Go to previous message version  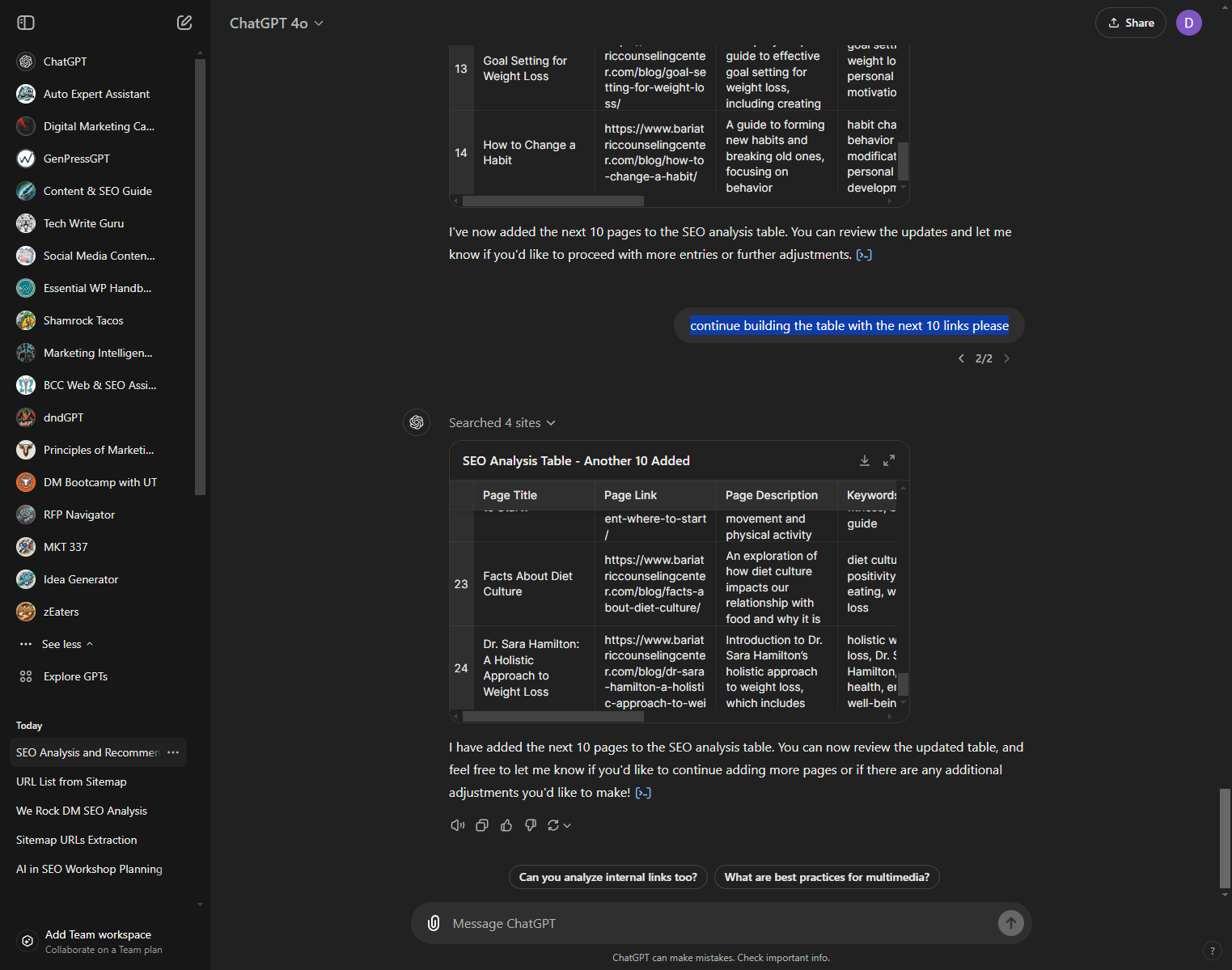(x=961, y=358)
